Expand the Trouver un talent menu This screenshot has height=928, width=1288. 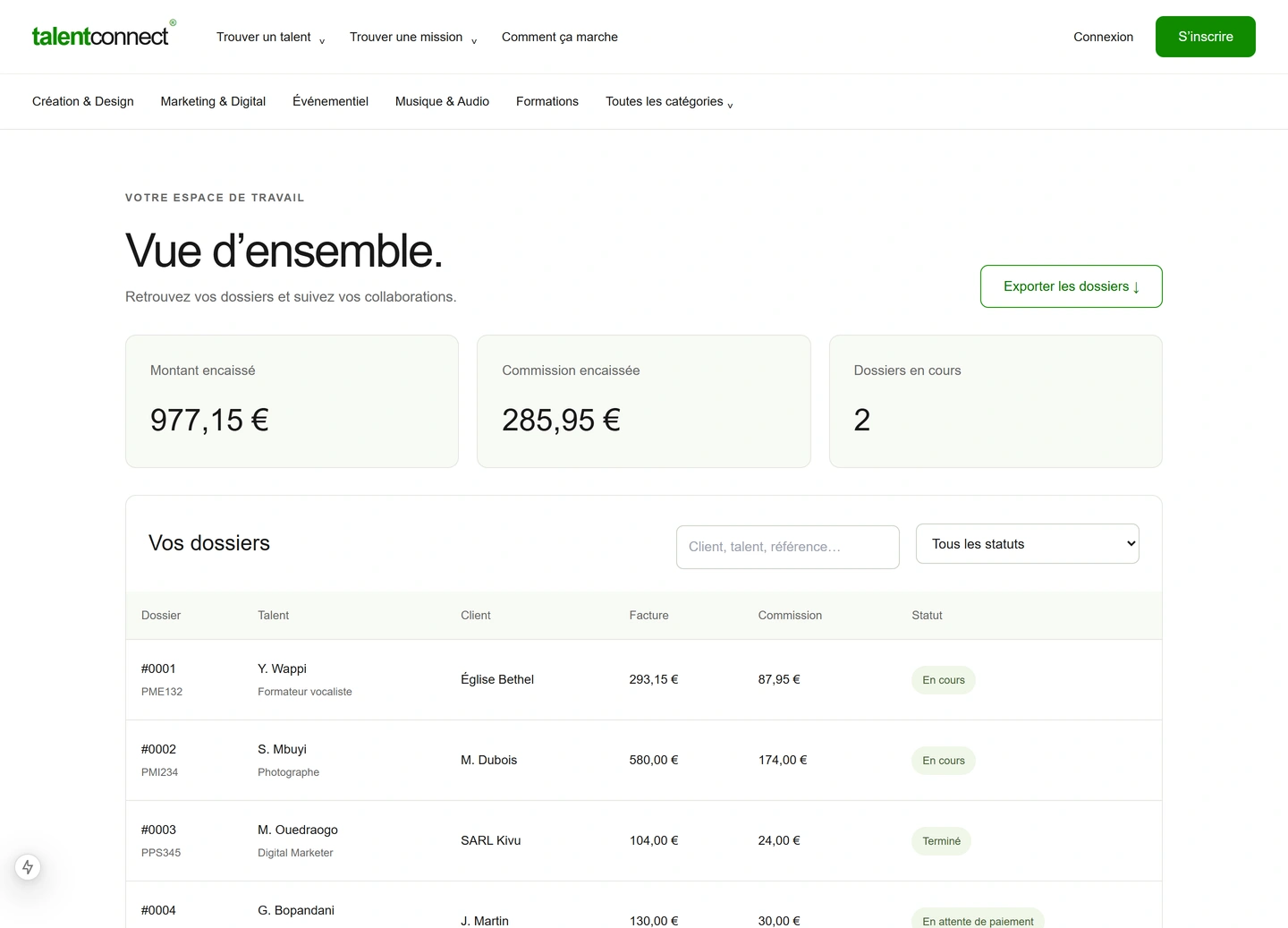270,37
